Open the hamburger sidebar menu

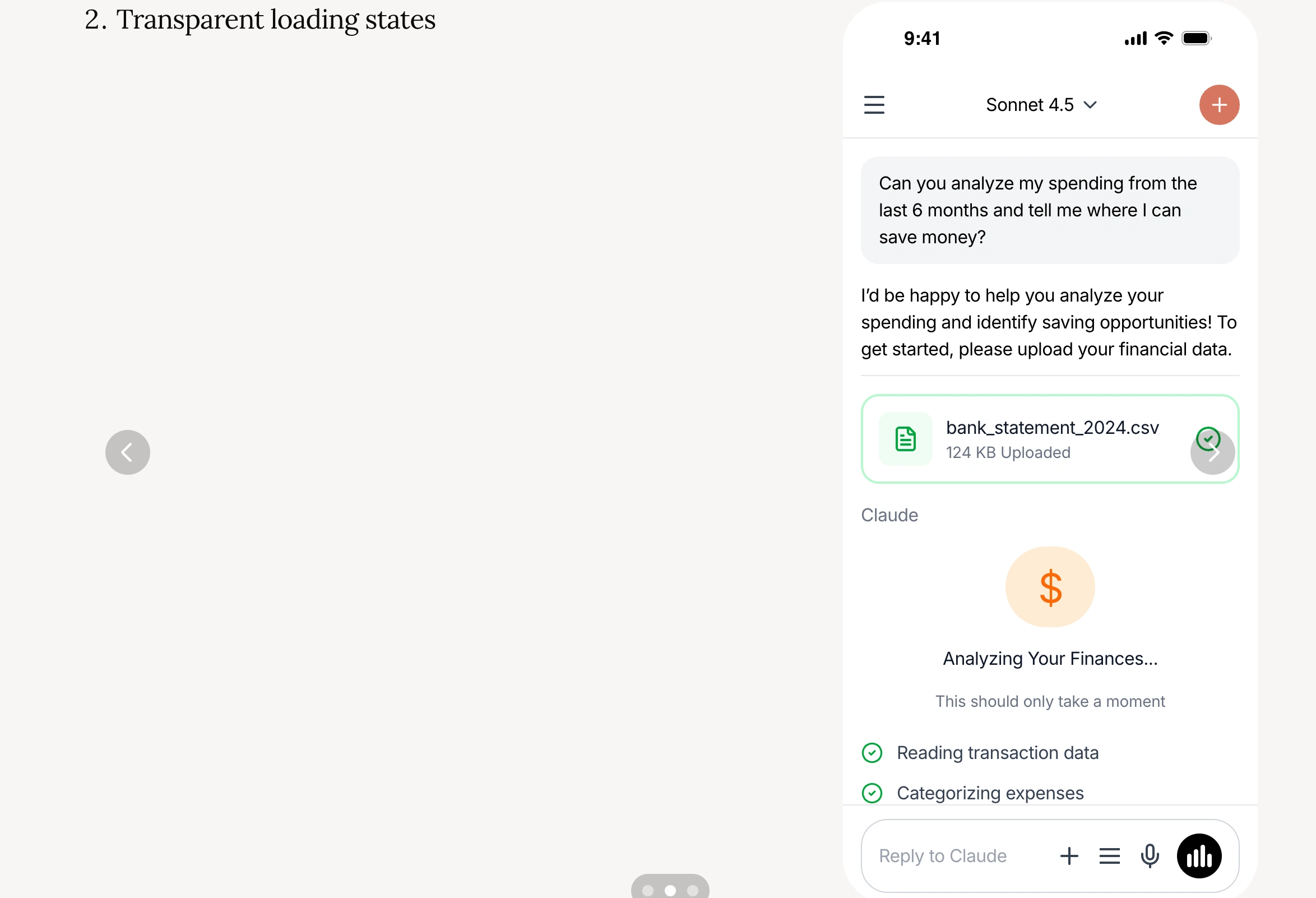coord(874,105)
